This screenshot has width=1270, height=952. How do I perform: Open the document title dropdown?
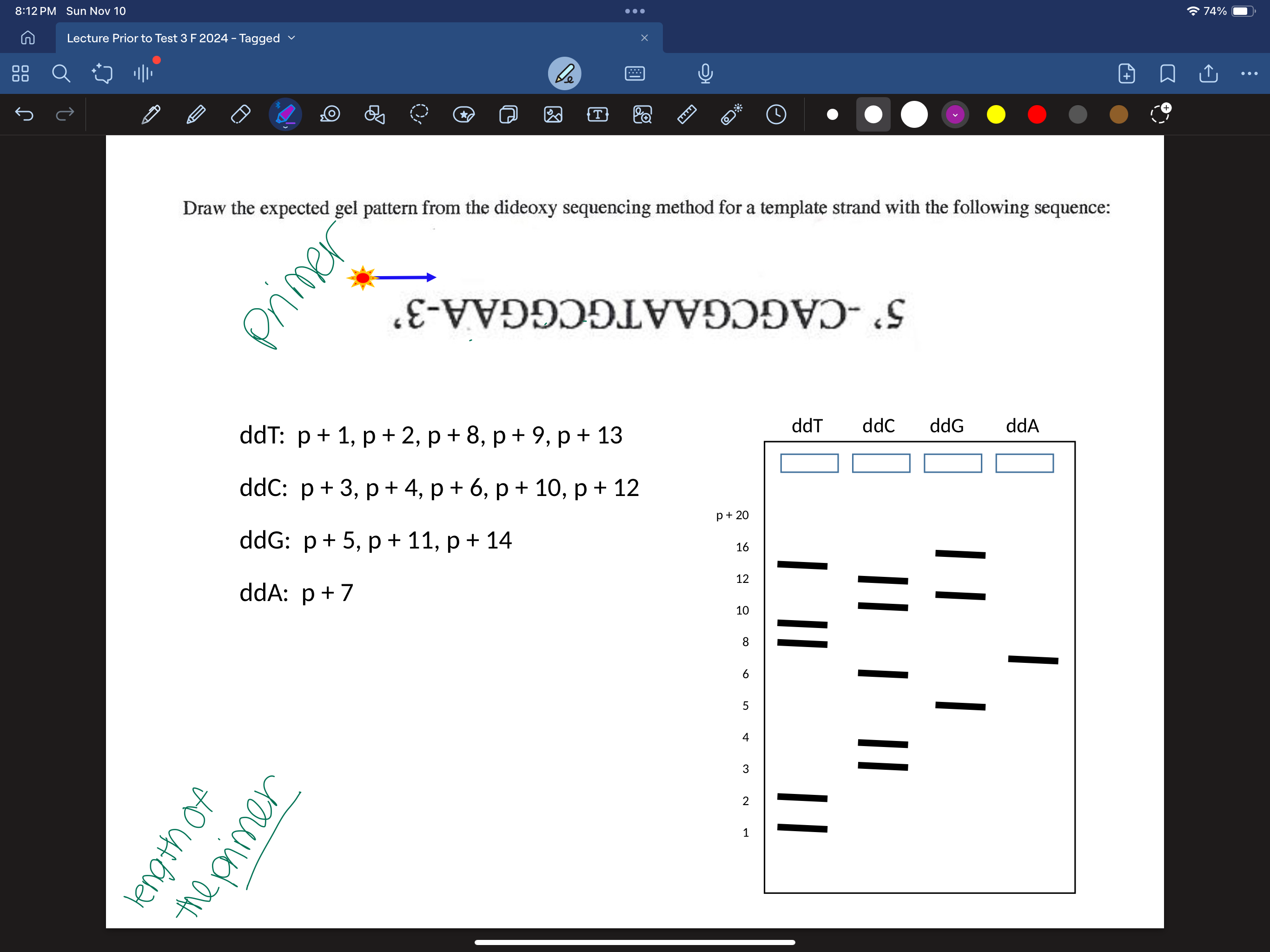click(291, 38)
